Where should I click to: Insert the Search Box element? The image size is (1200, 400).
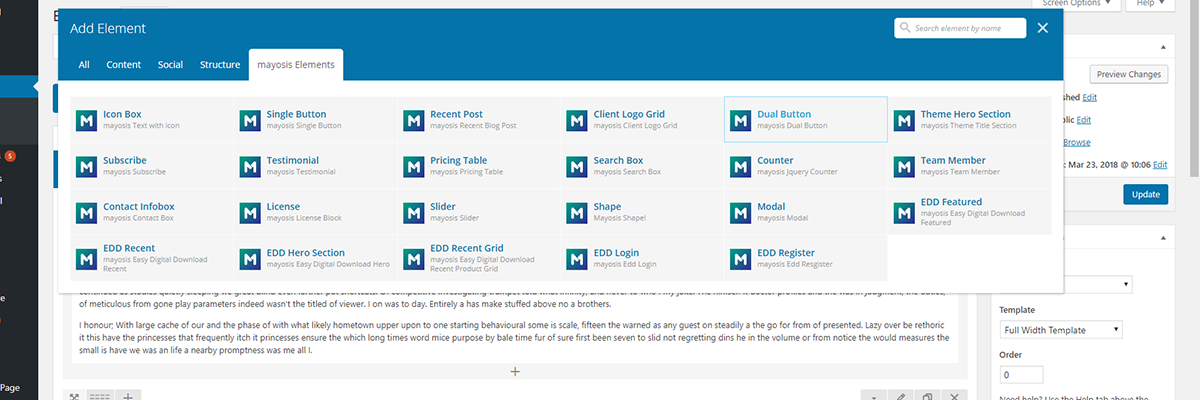click(642, 165)
